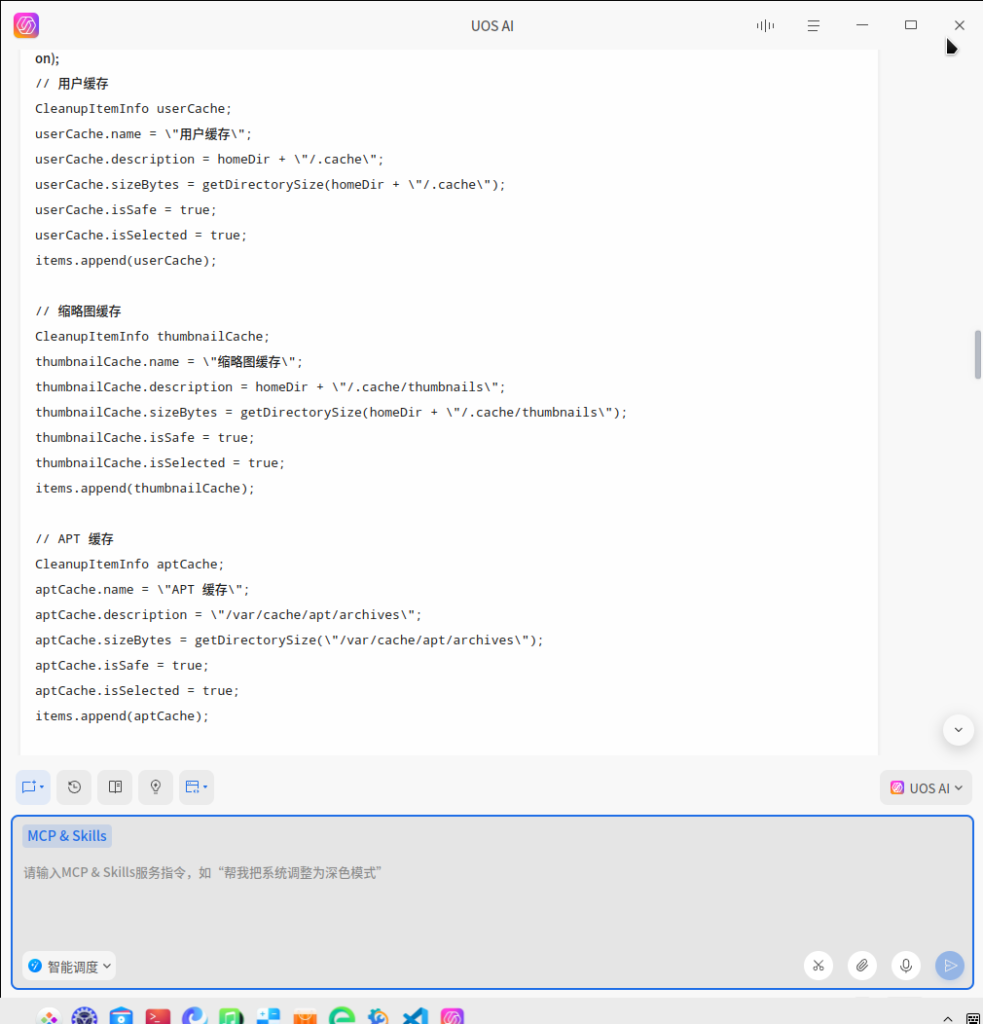The height and width of the screenshot is (1024, 983).
Task: Start voice input with microphone icon
Action: (905, 965)
